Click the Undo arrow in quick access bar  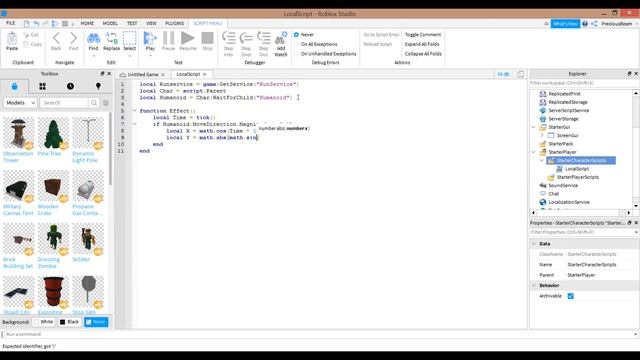point(36,24)
